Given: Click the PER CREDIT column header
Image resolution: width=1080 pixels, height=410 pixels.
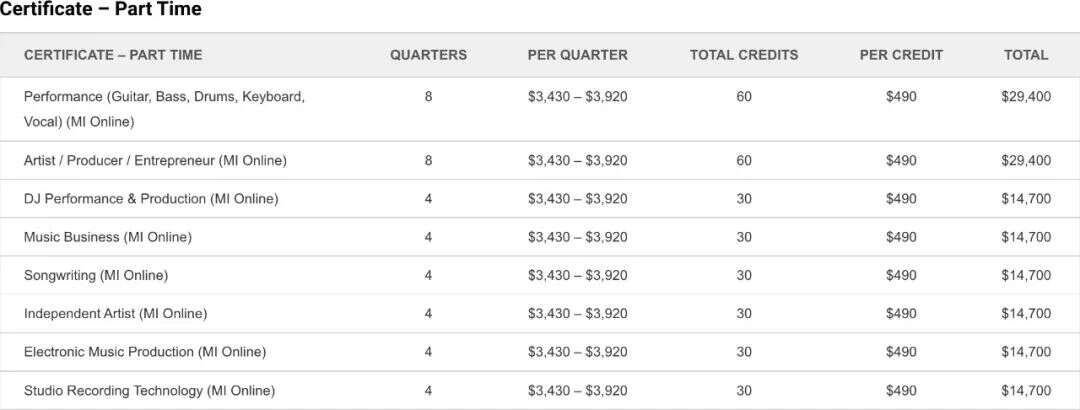Looking at the screenshot, I should pyautogui.click(x=901, y=55).
